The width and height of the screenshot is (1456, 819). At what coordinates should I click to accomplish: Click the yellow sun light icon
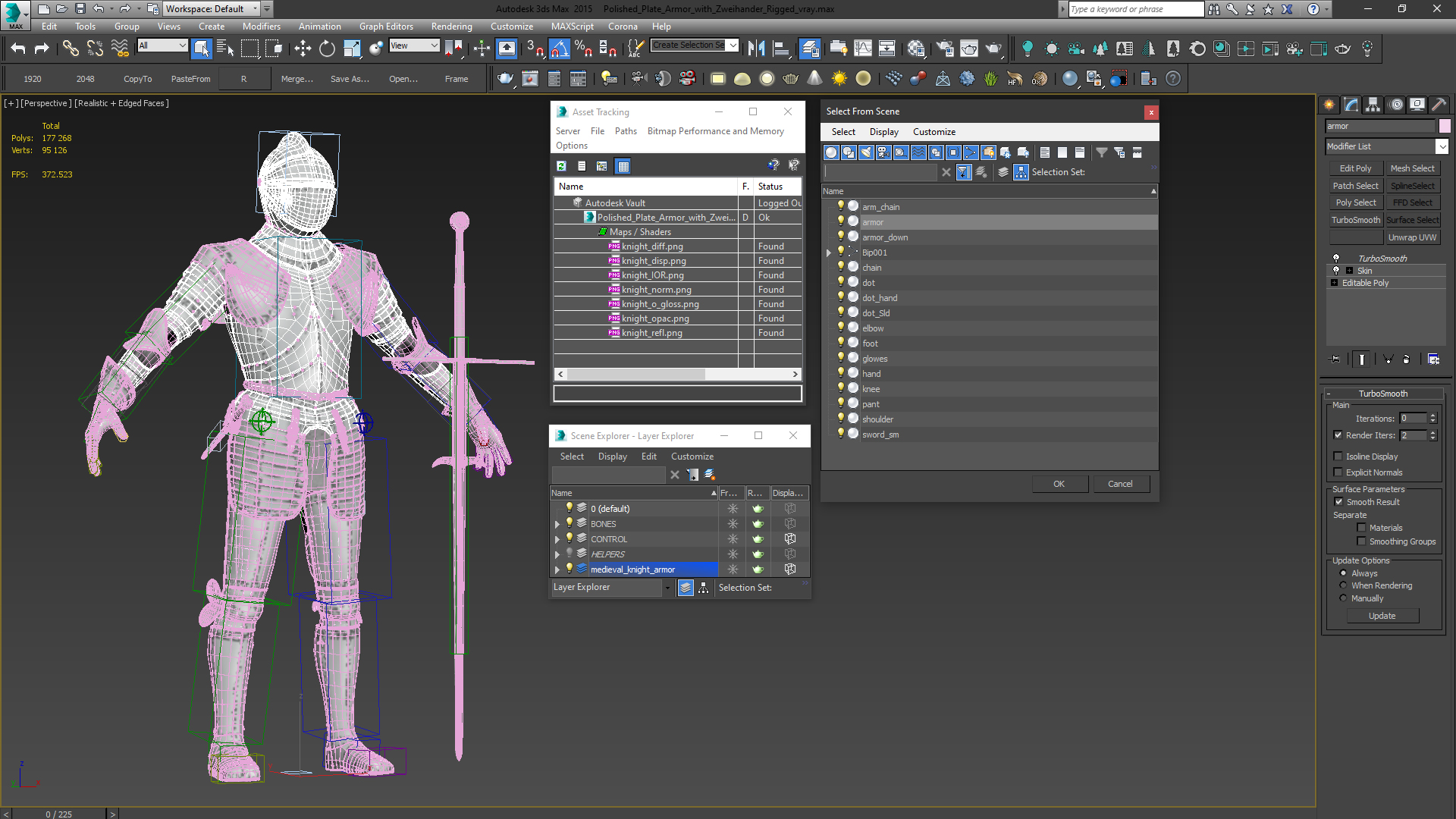[839, 78]
